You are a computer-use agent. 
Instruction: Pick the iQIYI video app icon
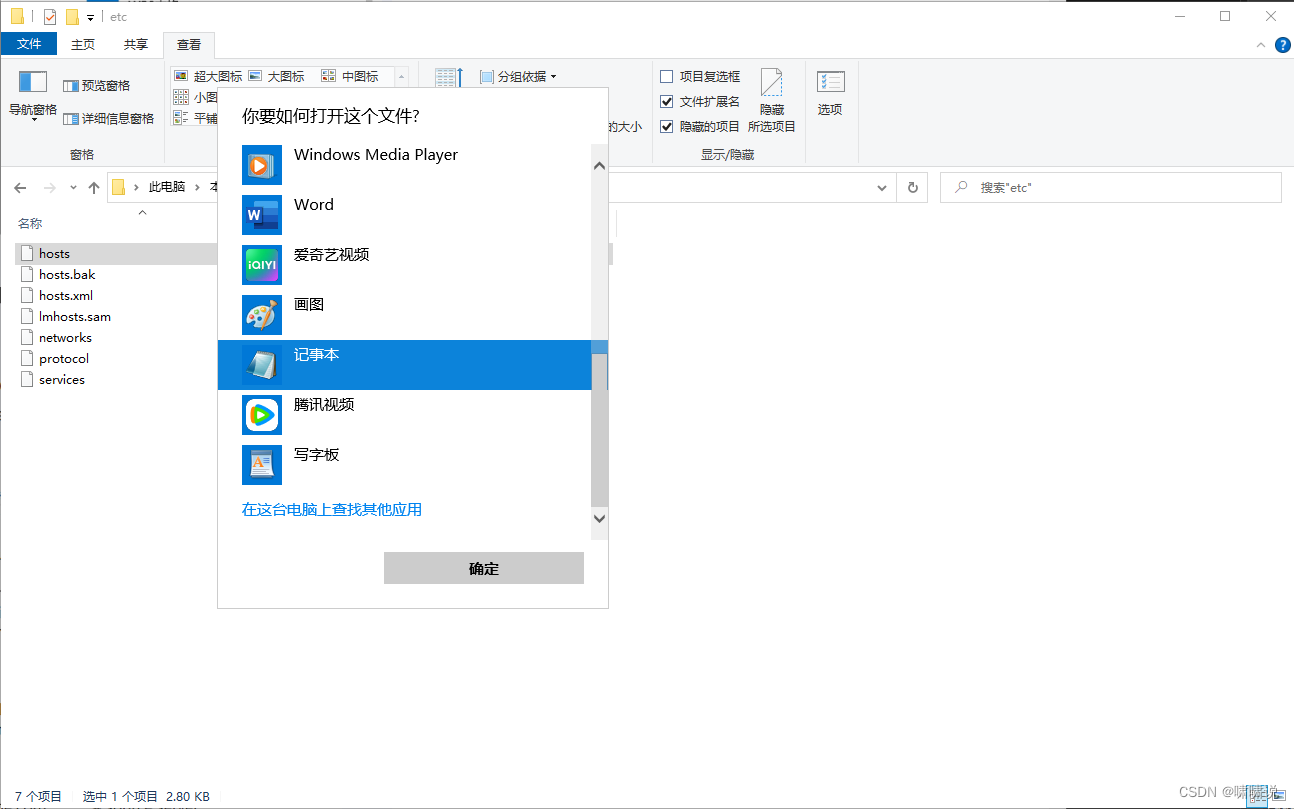click(262, 265)
